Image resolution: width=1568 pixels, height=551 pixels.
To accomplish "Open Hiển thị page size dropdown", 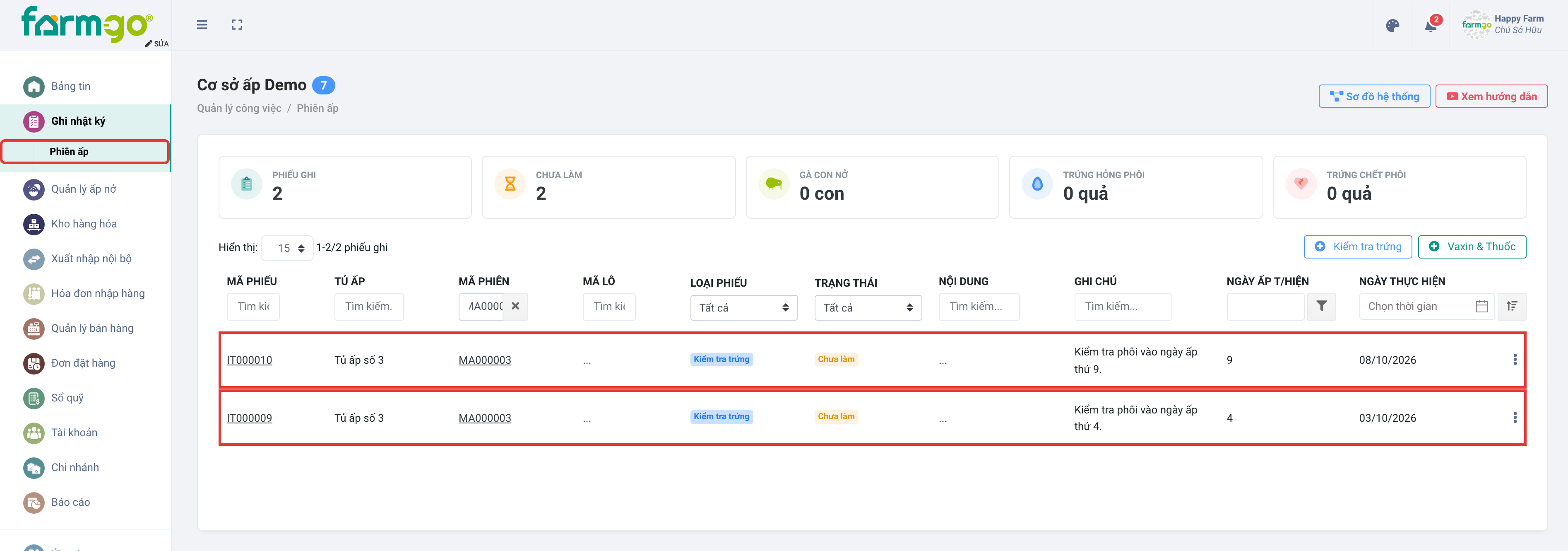I will [x=287, y=248].
